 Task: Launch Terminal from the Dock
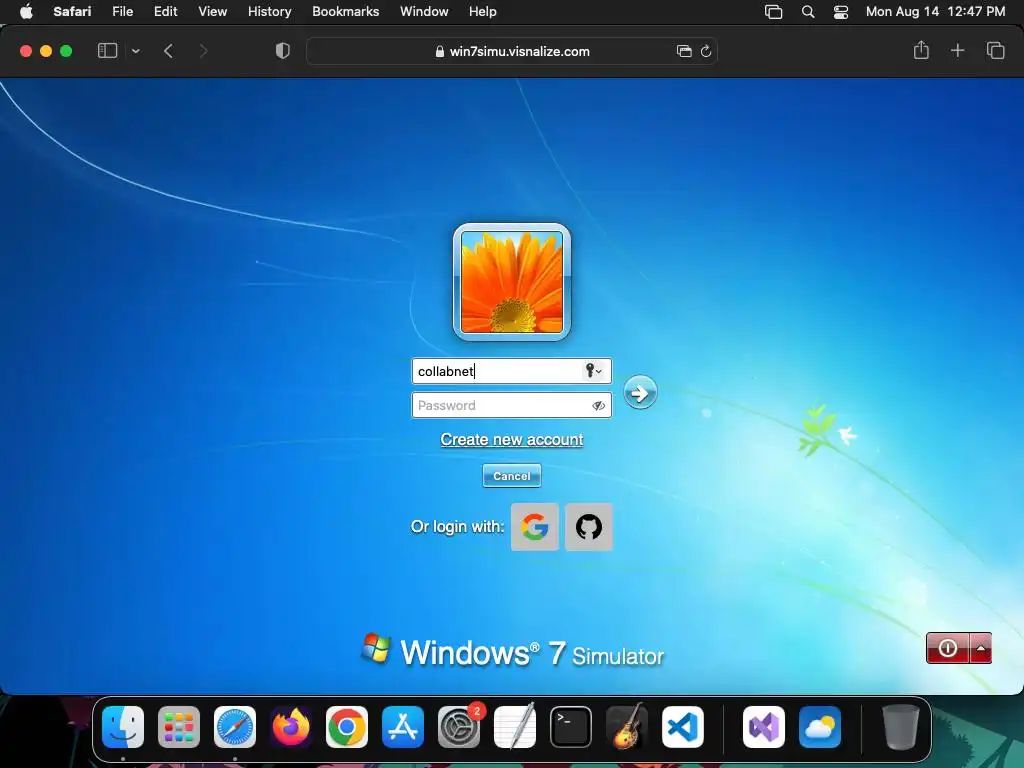[571, 727]
